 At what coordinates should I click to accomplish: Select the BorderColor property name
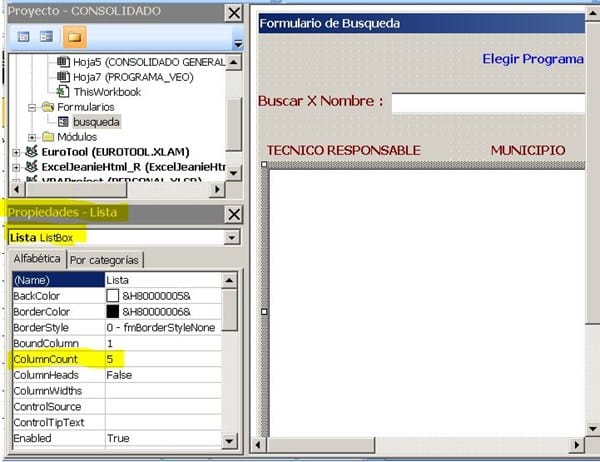41,312
